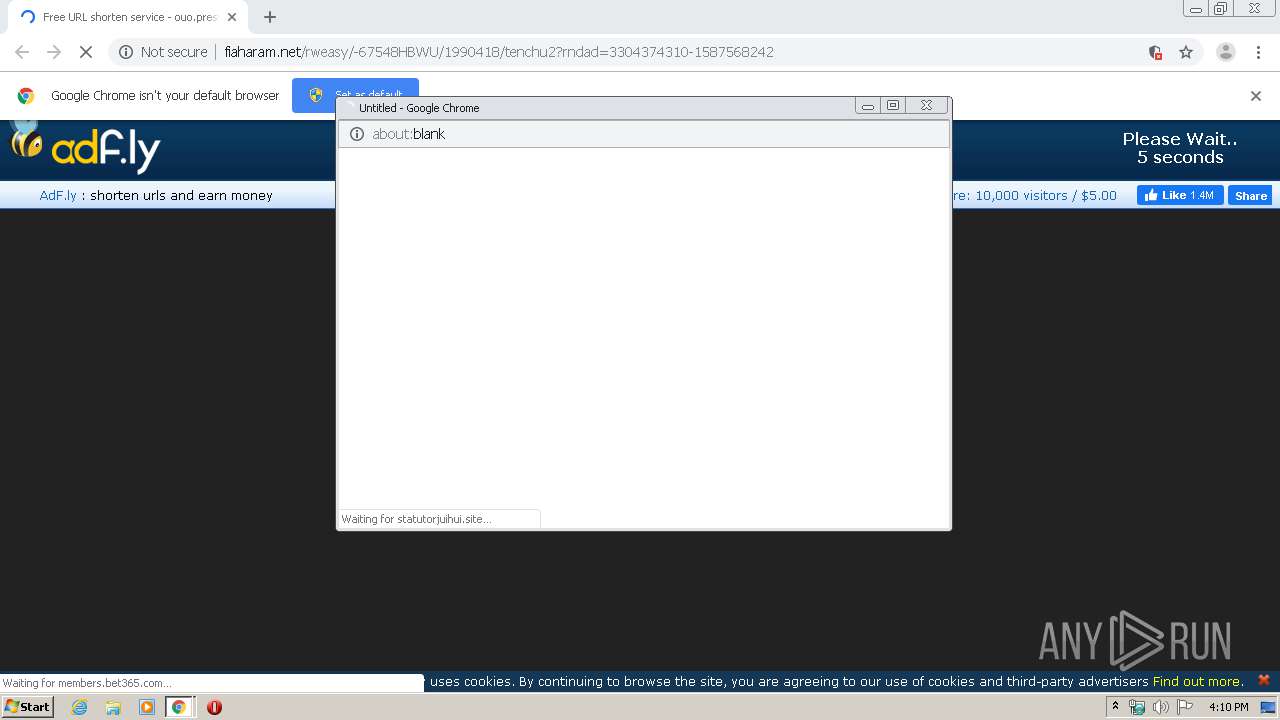
Task: Click the main Chrome address bar URL
Action: (x=499, y=52)
